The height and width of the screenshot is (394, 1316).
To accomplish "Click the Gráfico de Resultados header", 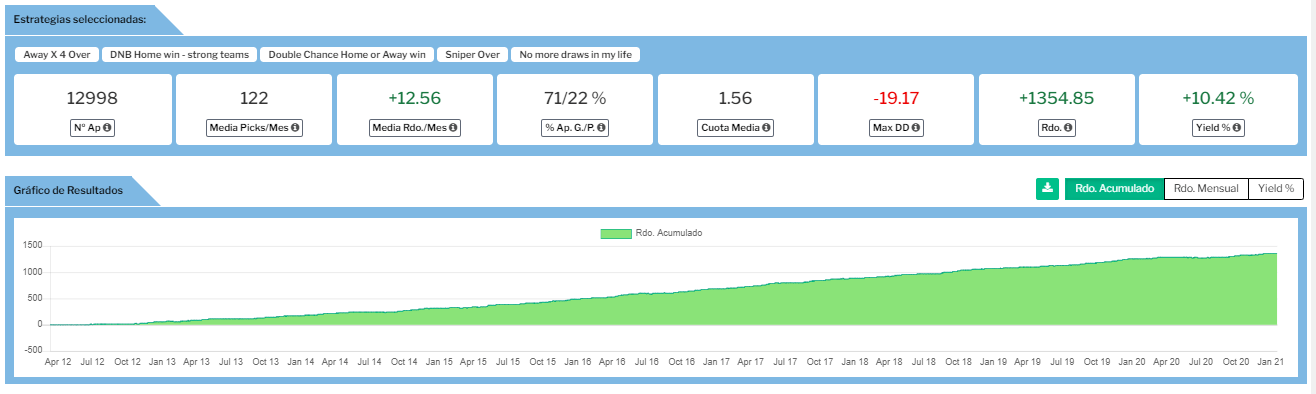I will coord(69,190).
